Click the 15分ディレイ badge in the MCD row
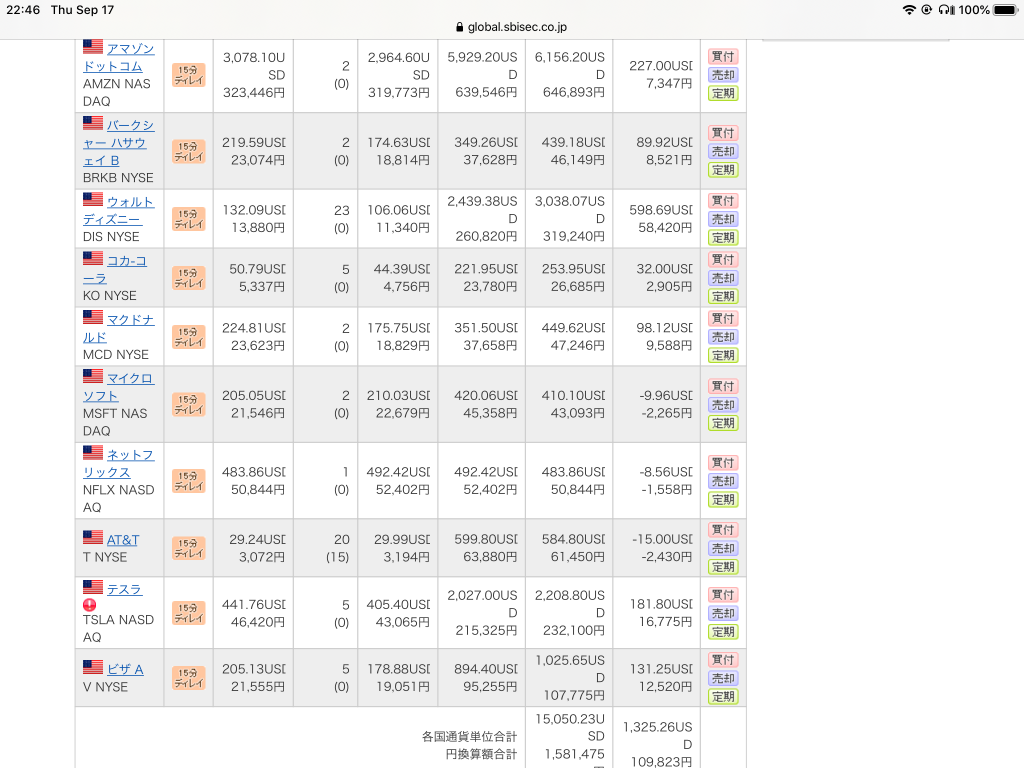 pos(189,337)
